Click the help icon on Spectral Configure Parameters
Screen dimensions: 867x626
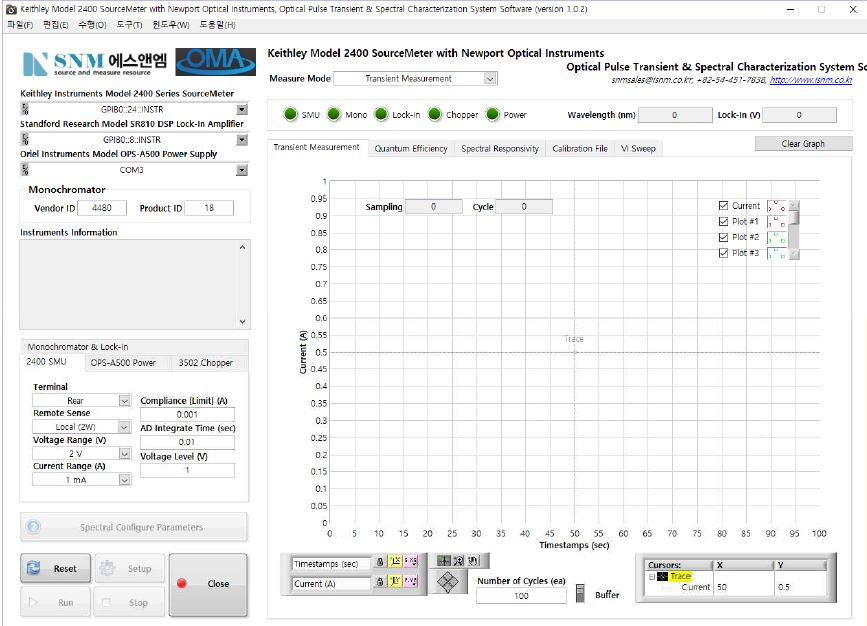[x=33, y=527]
